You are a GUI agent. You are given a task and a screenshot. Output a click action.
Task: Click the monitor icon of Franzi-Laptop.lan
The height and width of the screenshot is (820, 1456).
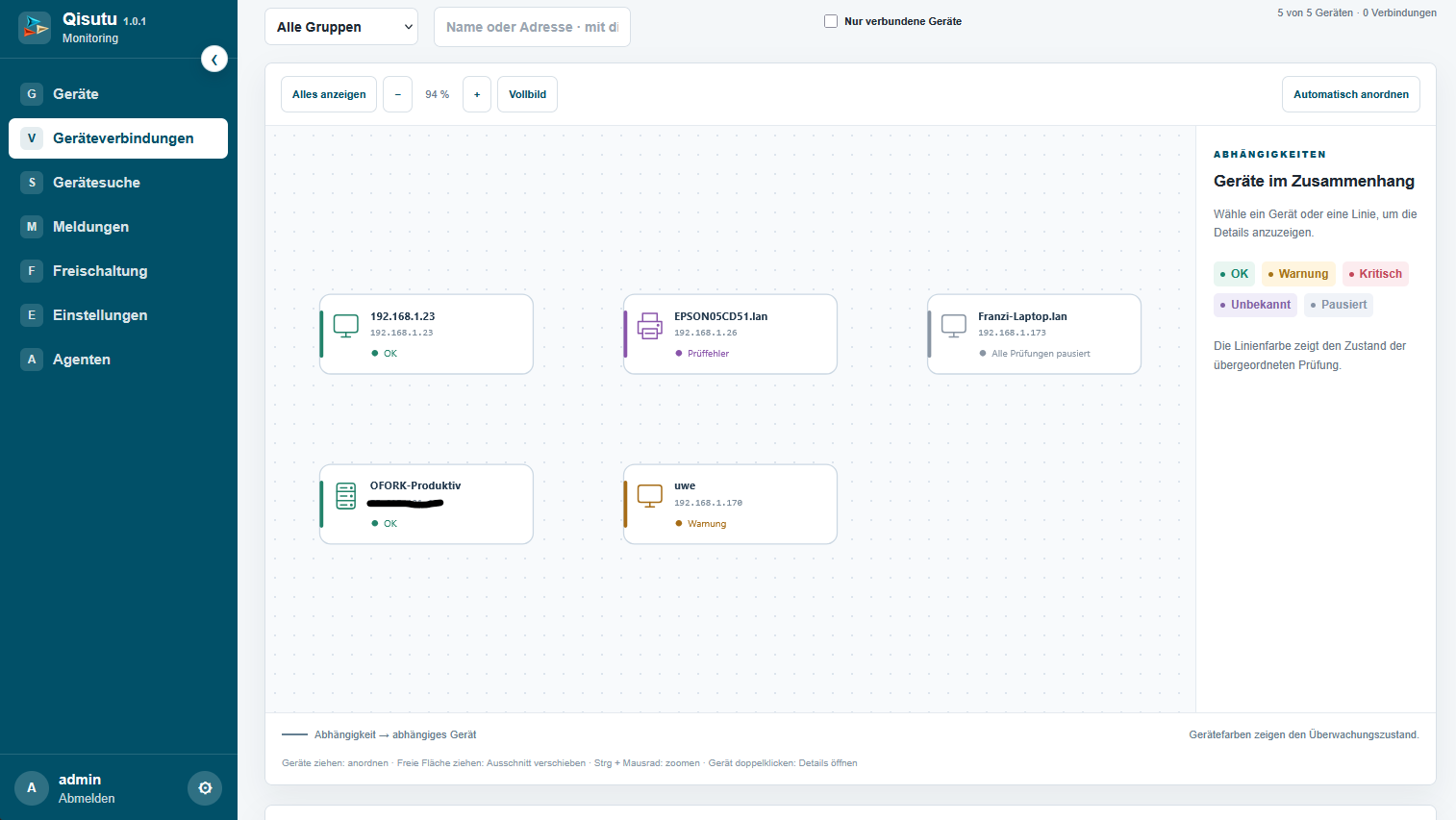[x=954, y=326]
